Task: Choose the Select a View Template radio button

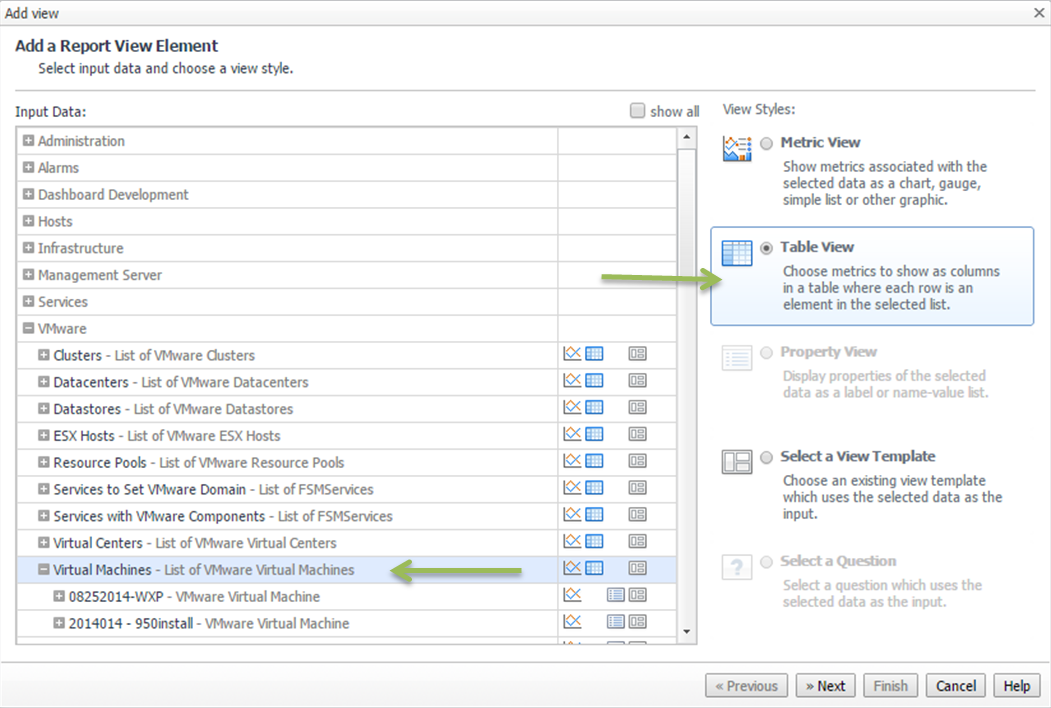Action: pos(767,457)
